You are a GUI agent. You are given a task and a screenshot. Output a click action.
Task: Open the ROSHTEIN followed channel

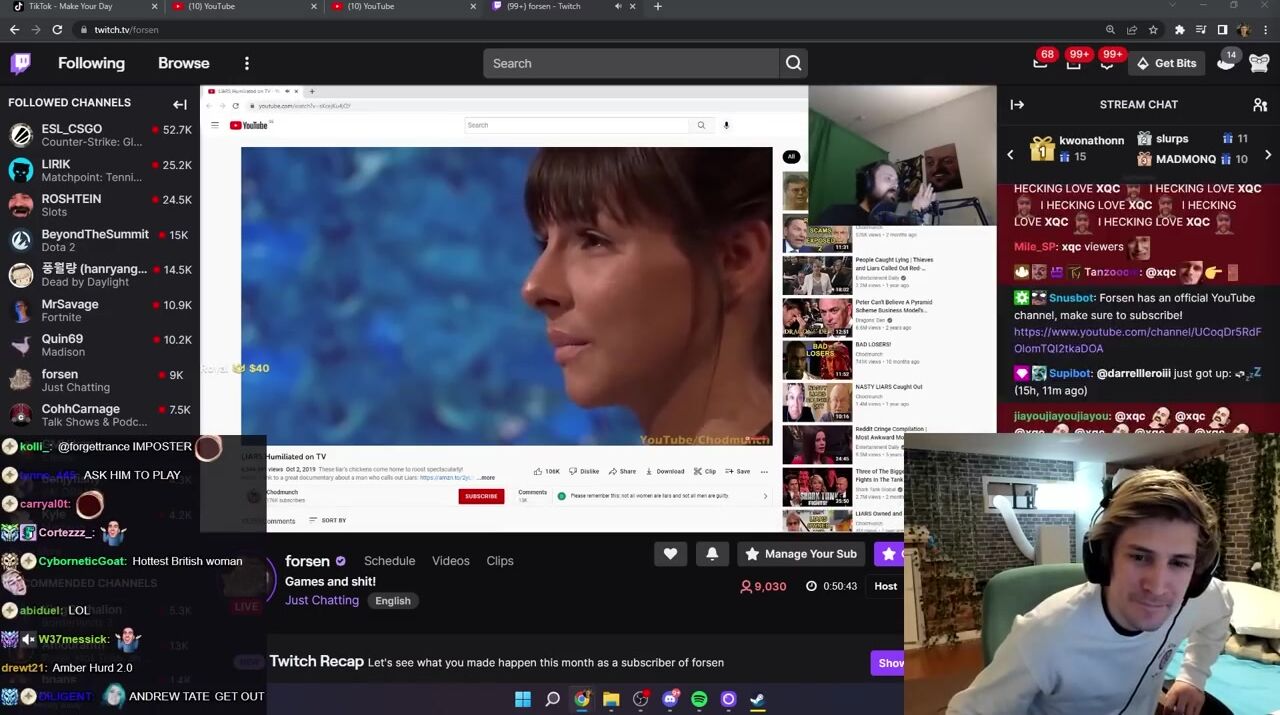click(x=100, y=205)
